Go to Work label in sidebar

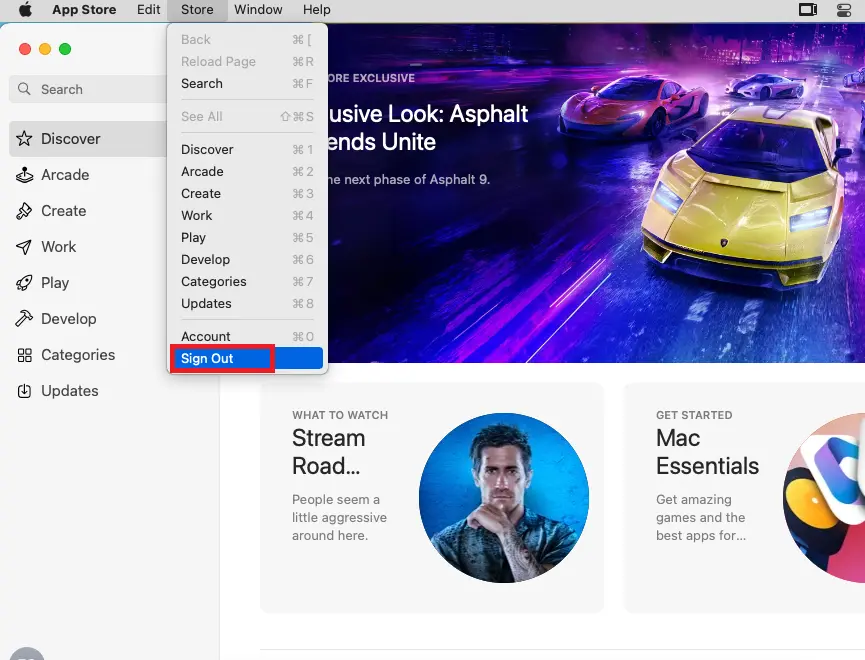point(58,247)
